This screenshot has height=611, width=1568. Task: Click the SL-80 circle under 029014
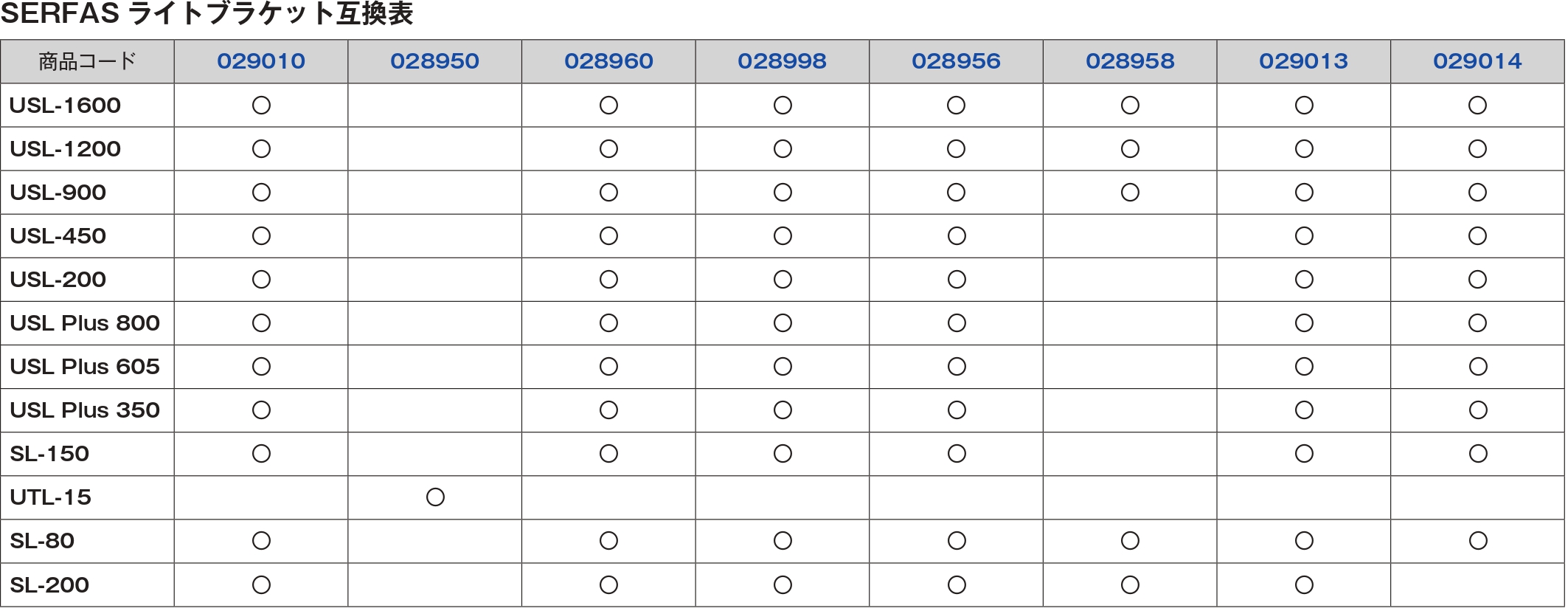click(x=1478, y=541)
